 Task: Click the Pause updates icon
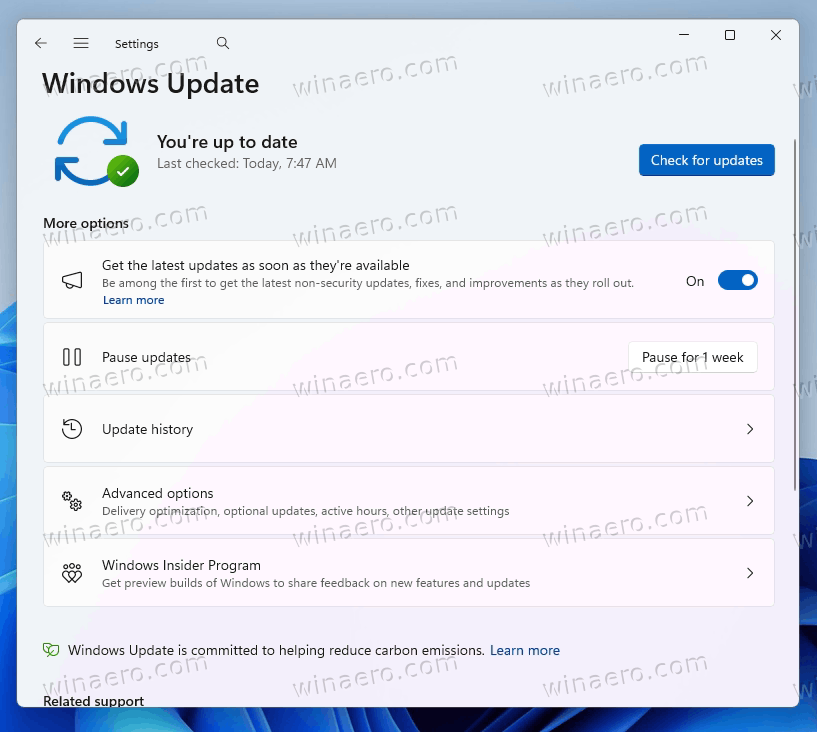72,357
